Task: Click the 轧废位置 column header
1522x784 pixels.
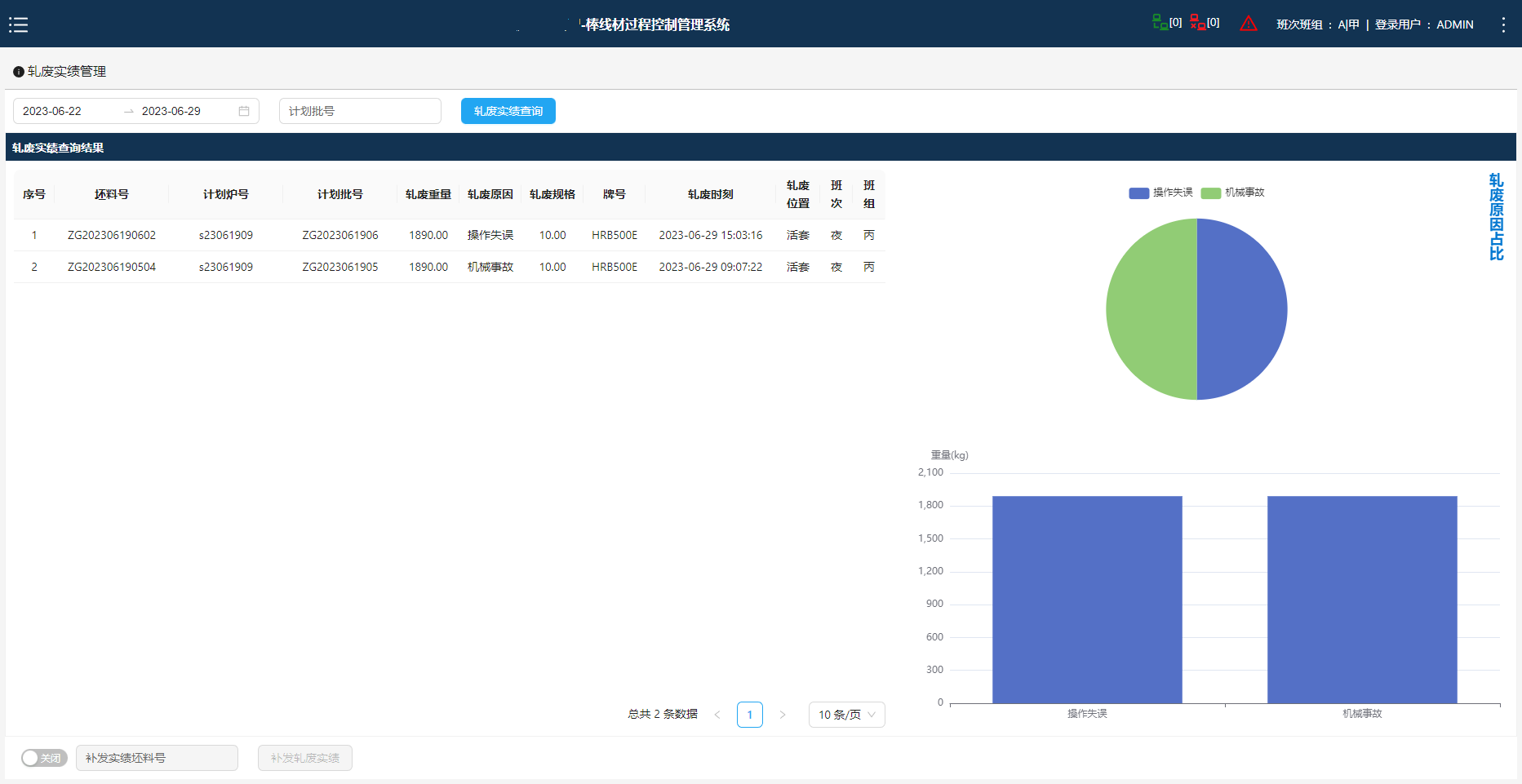Action: tap(798, 194)
